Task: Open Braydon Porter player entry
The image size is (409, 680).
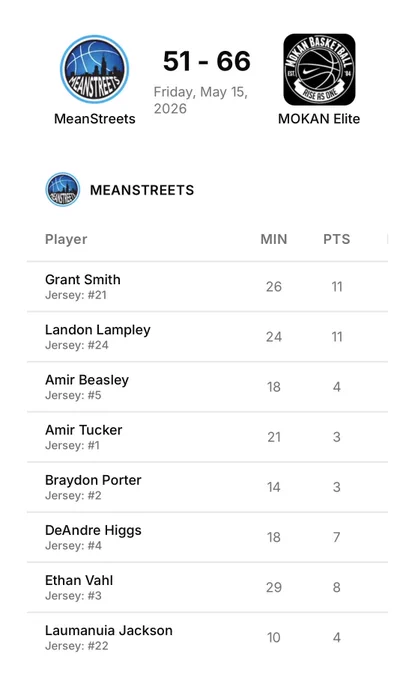Action: (207, 487)
